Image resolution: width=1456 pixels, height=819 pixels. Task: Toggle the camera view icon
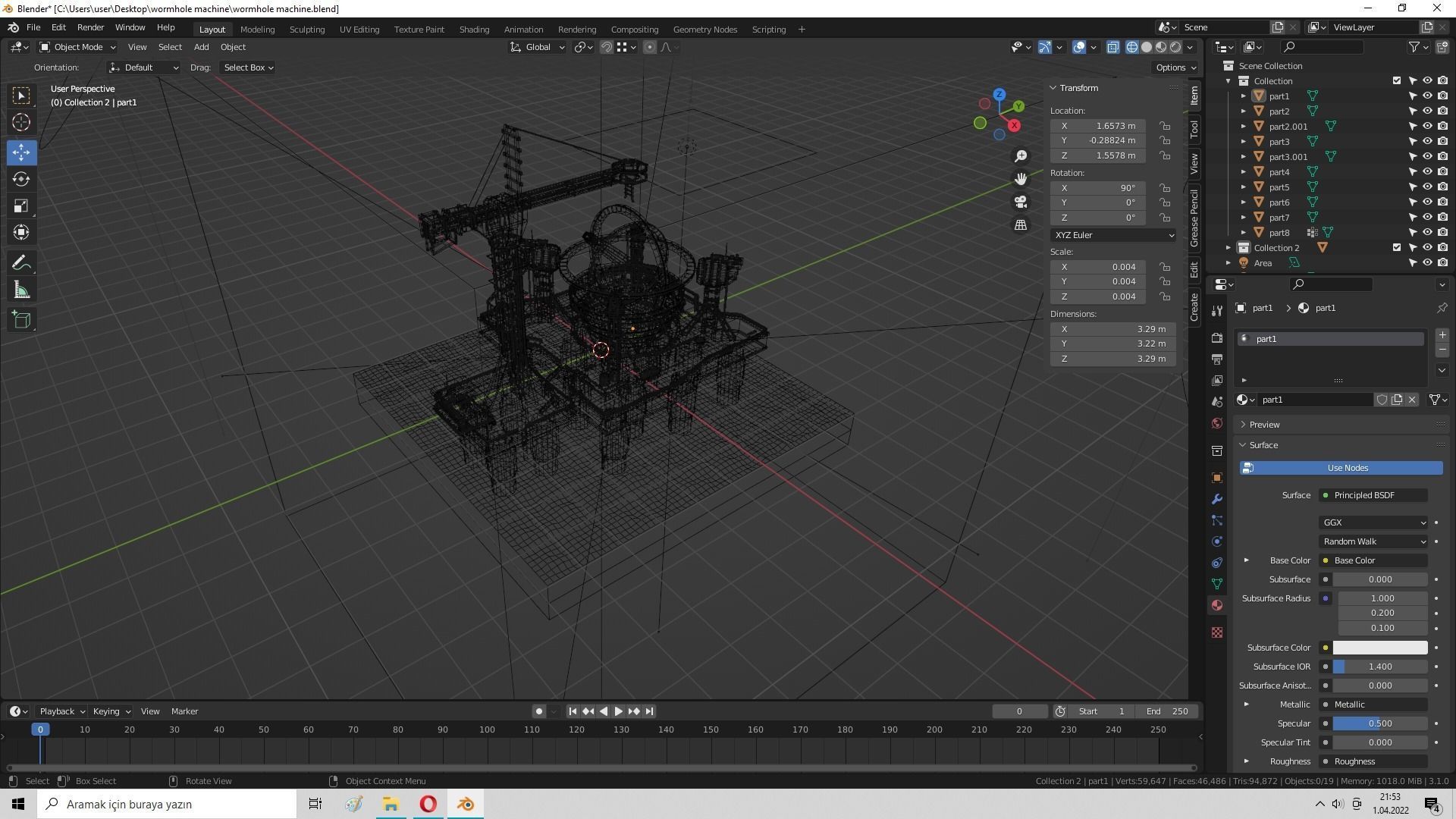click(1021, 202)
